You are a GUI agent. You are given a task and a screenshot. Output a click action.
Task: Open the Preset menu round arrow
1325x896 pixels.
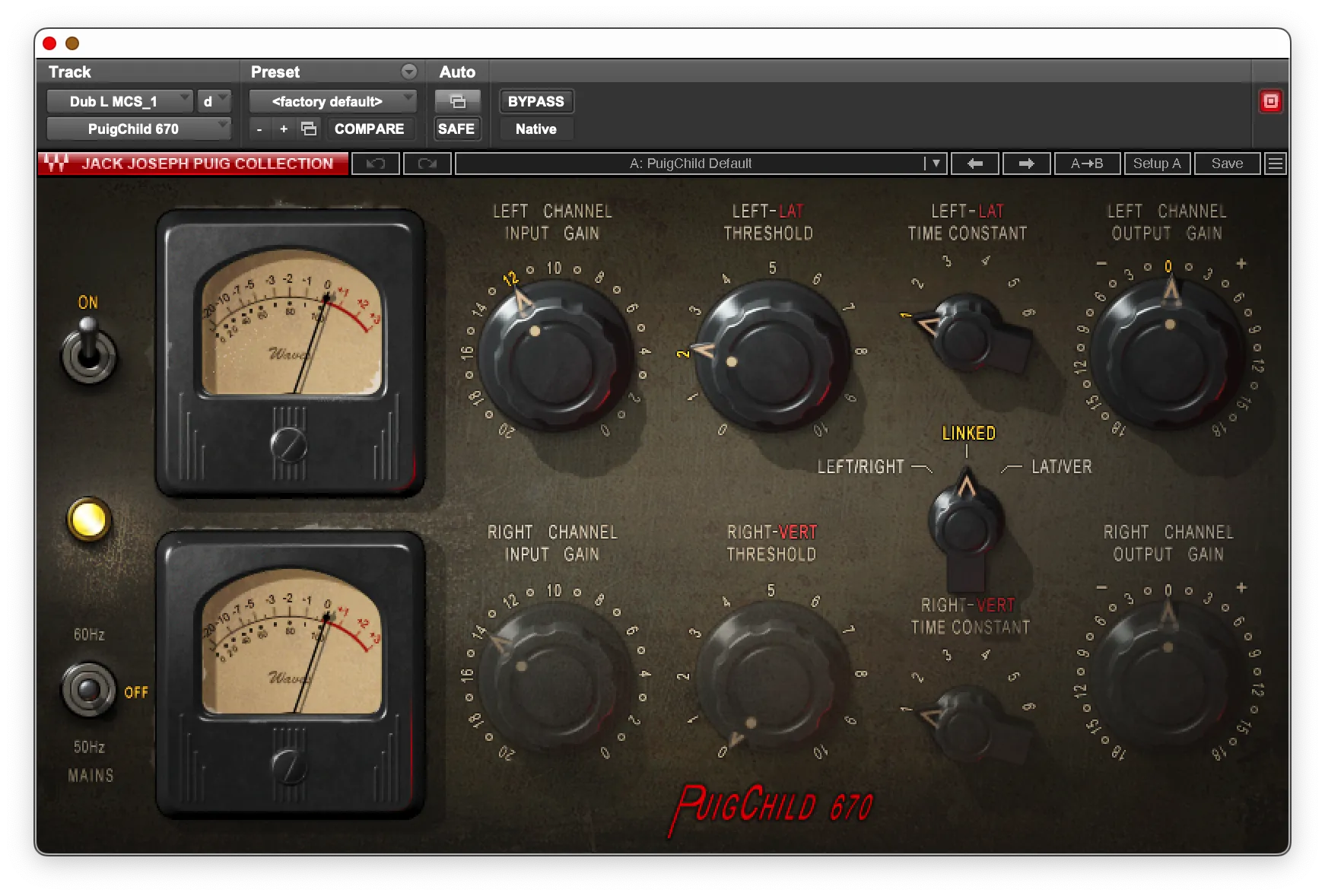pyautogui.click(x=409, y=71)
